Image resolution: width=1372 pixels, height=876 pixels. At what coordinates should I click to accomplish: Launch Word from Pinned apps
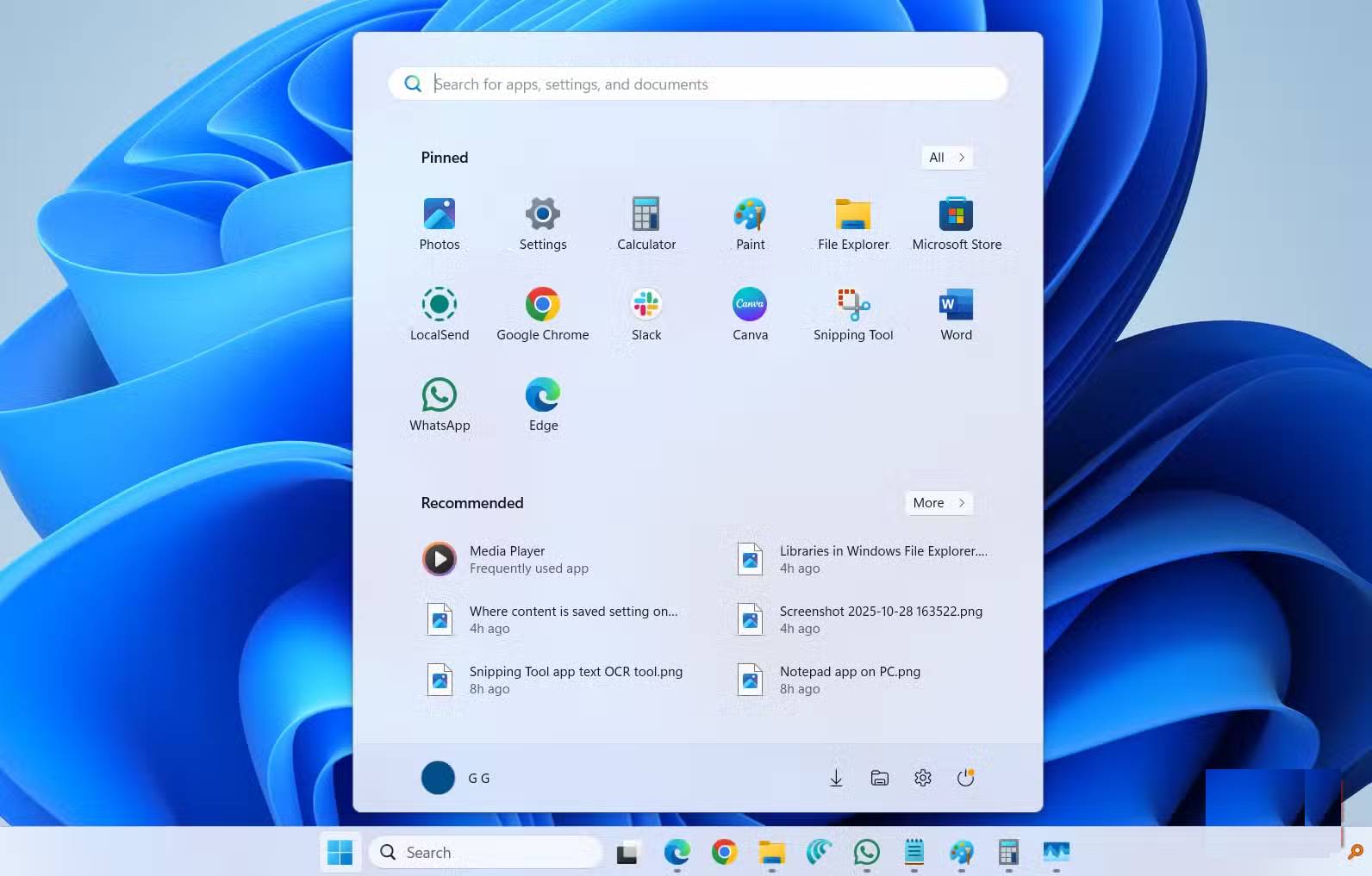(957, 314)
